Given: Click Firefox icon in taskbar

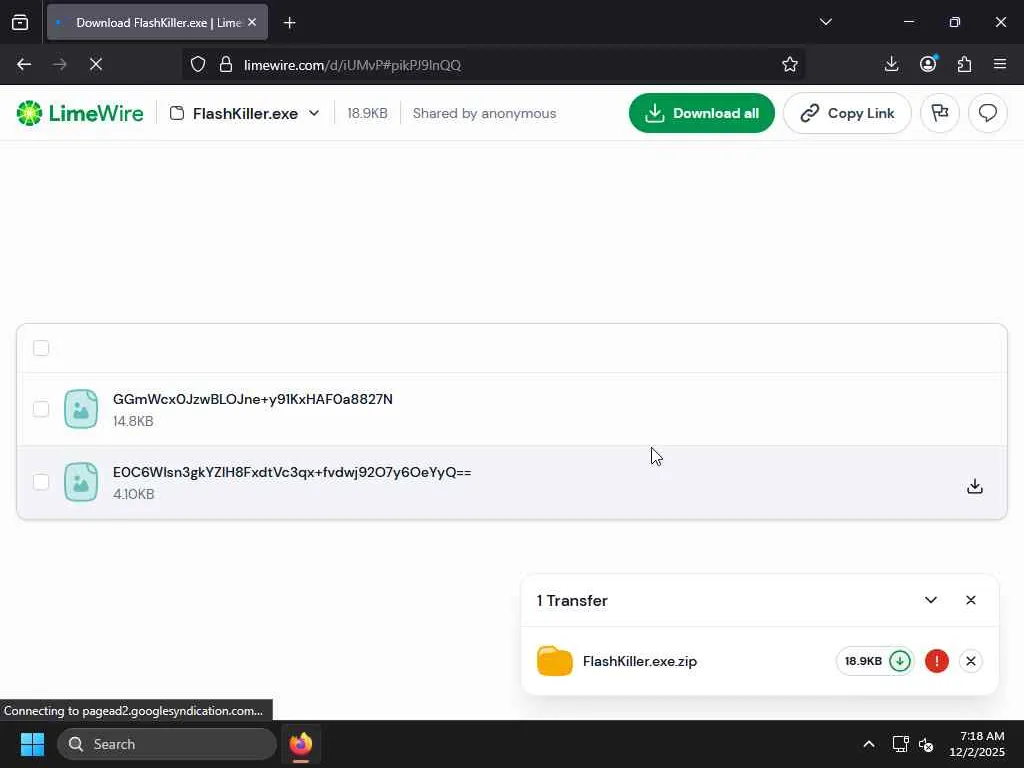Looking at the screenshot, I should tap(300, 744).
